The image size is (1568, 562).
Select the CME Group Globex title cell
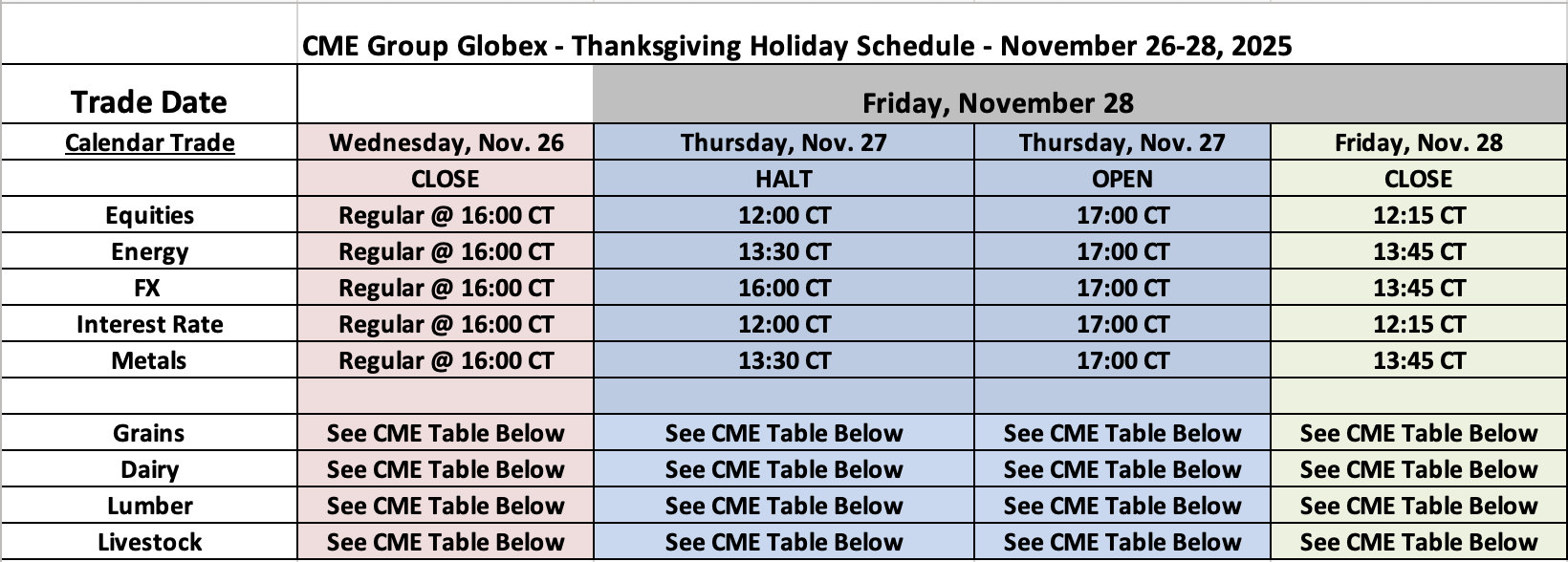click(x=796, y=45)
